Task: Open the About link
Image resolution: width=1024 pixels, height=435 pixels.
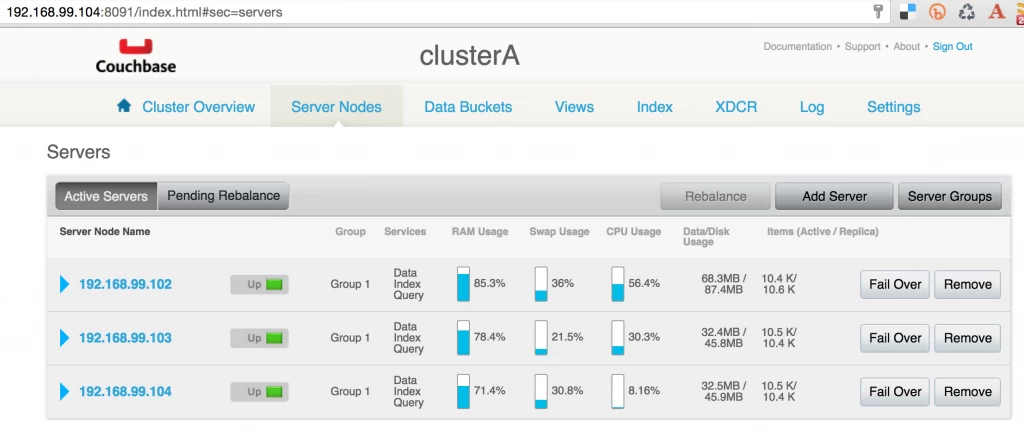Action: tap(906, 46)
